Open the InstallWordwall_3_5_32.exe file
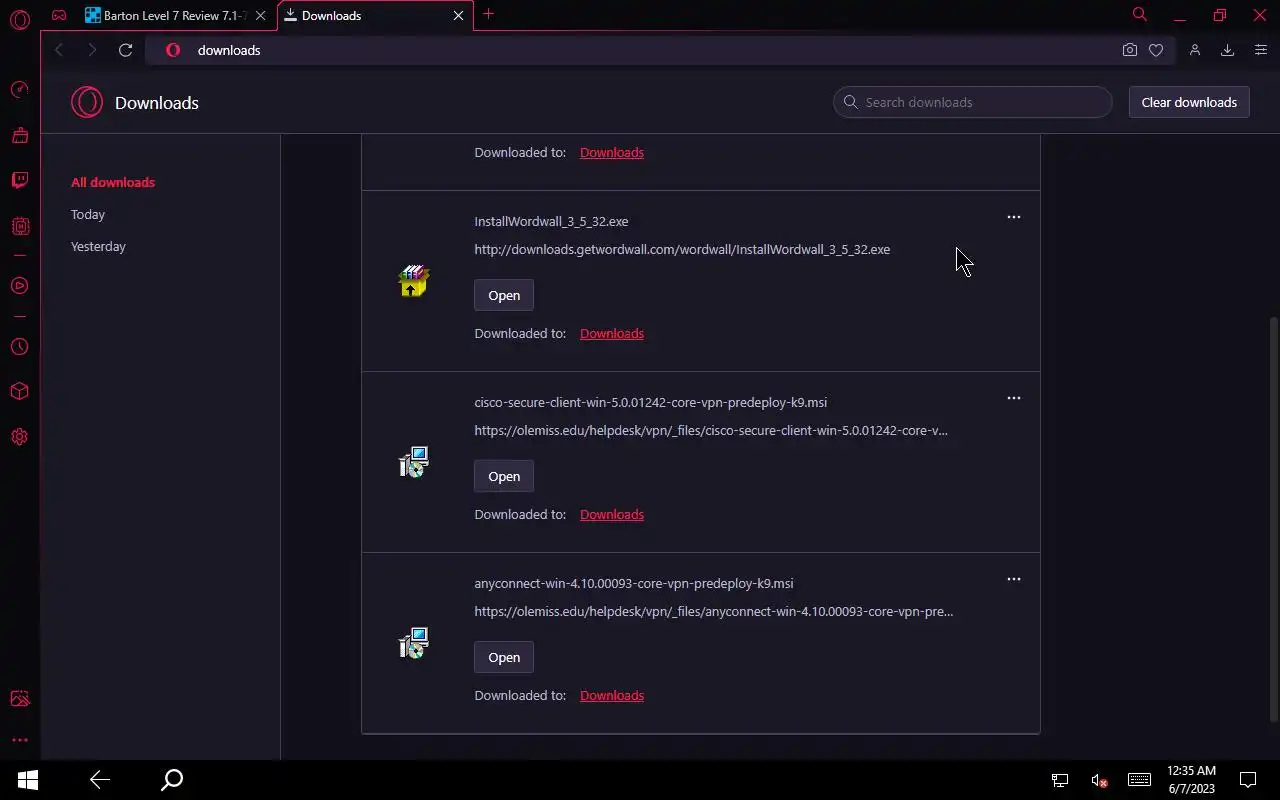The width and height of the screenshot is (1280, 800). (x=504, y=295)
